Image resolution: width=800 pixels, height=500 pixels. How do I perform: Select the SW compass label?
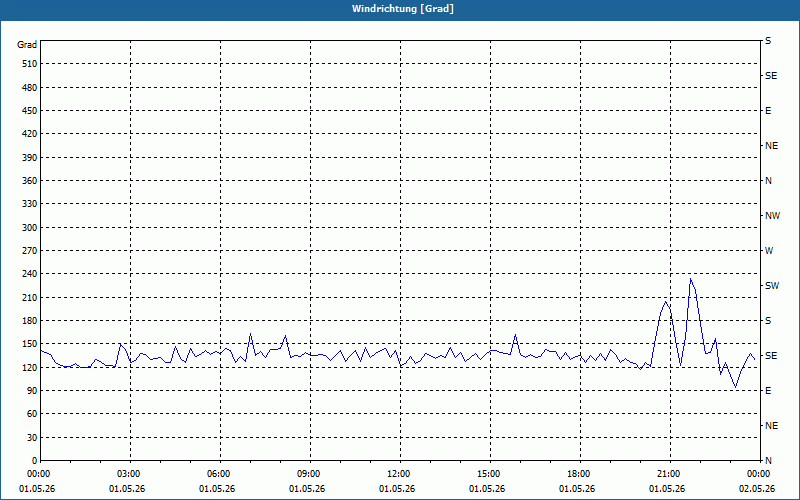[x=772, y=286]
